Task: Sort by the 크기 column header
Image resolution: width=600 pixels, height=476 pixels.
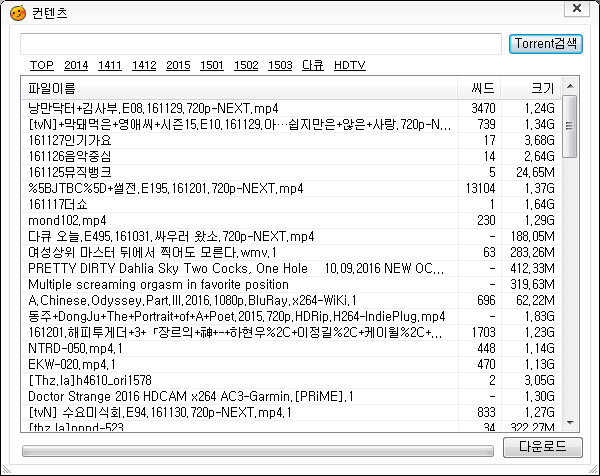Action: pos(531,88)
